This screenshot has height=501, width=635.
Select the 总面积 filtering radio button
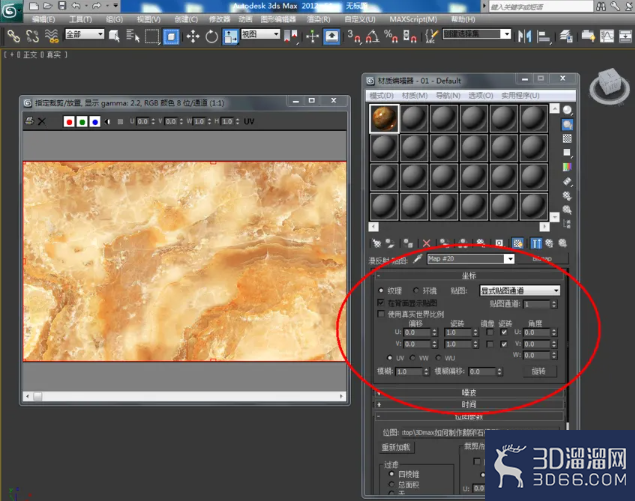[x=391, y=484]
